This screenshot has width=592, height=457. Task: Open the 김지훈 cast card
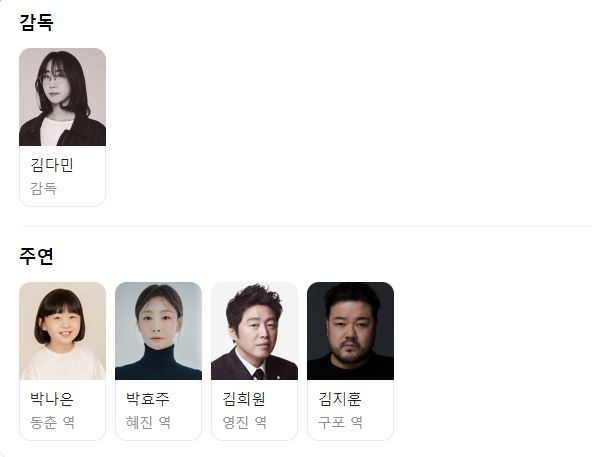tap(350, 361)
